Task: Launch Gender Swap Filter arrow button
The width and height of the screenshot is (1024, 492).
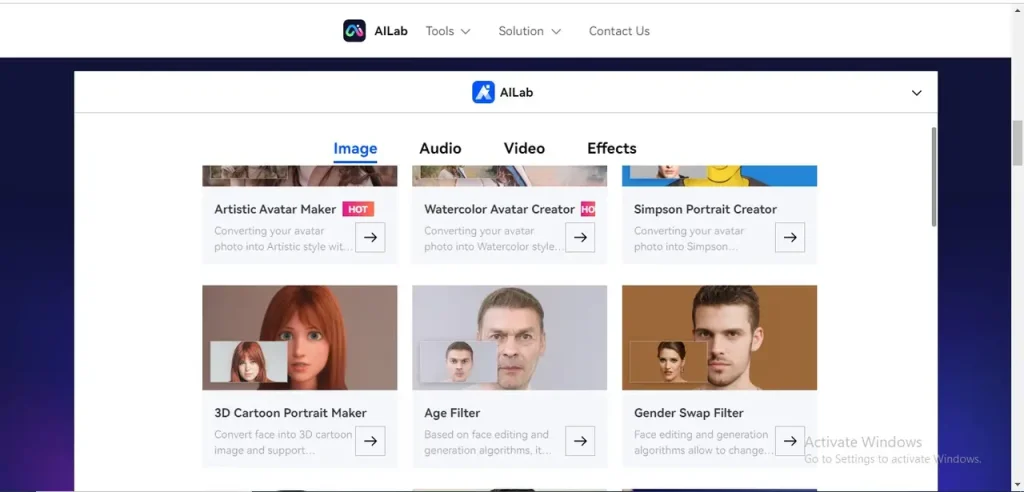Action: pos(790,441)
